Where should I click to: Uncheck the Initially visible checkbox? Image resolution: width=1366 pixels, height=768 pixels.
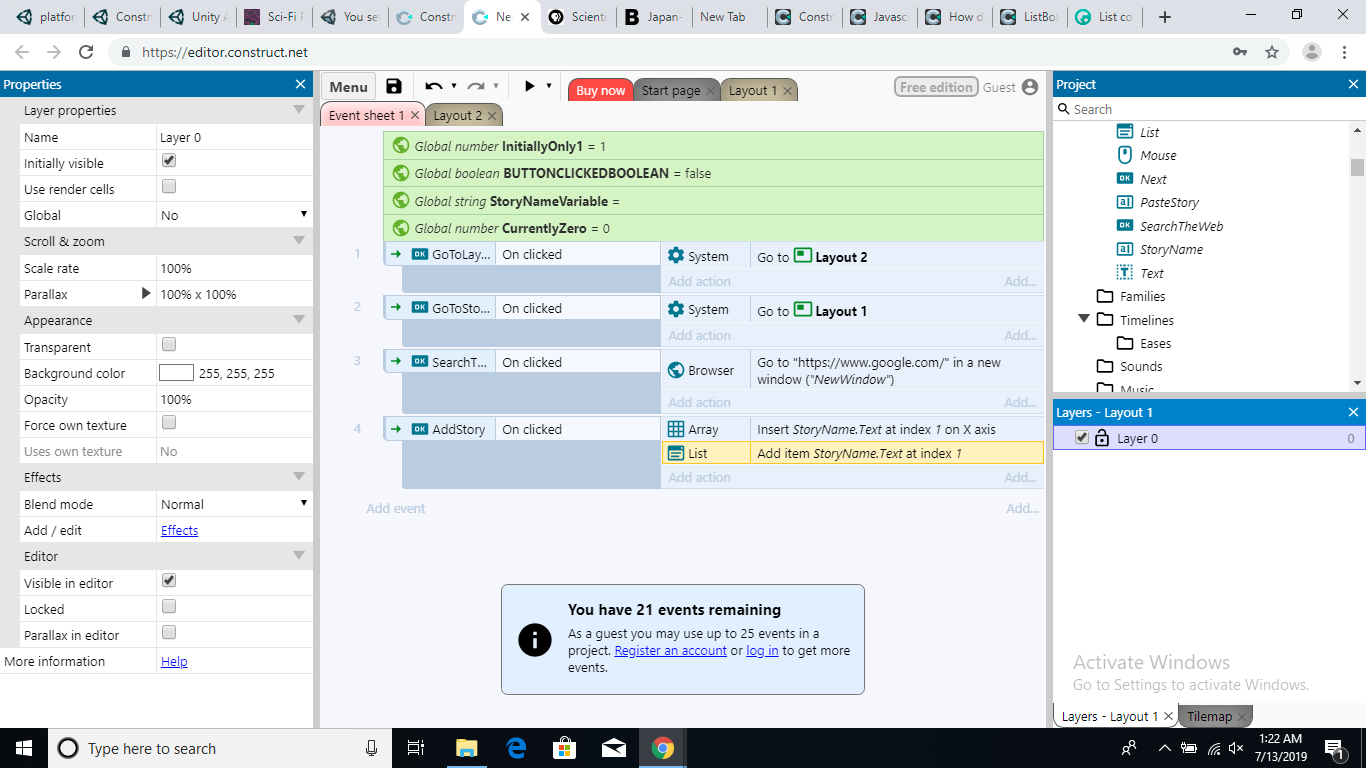point(169,161)
